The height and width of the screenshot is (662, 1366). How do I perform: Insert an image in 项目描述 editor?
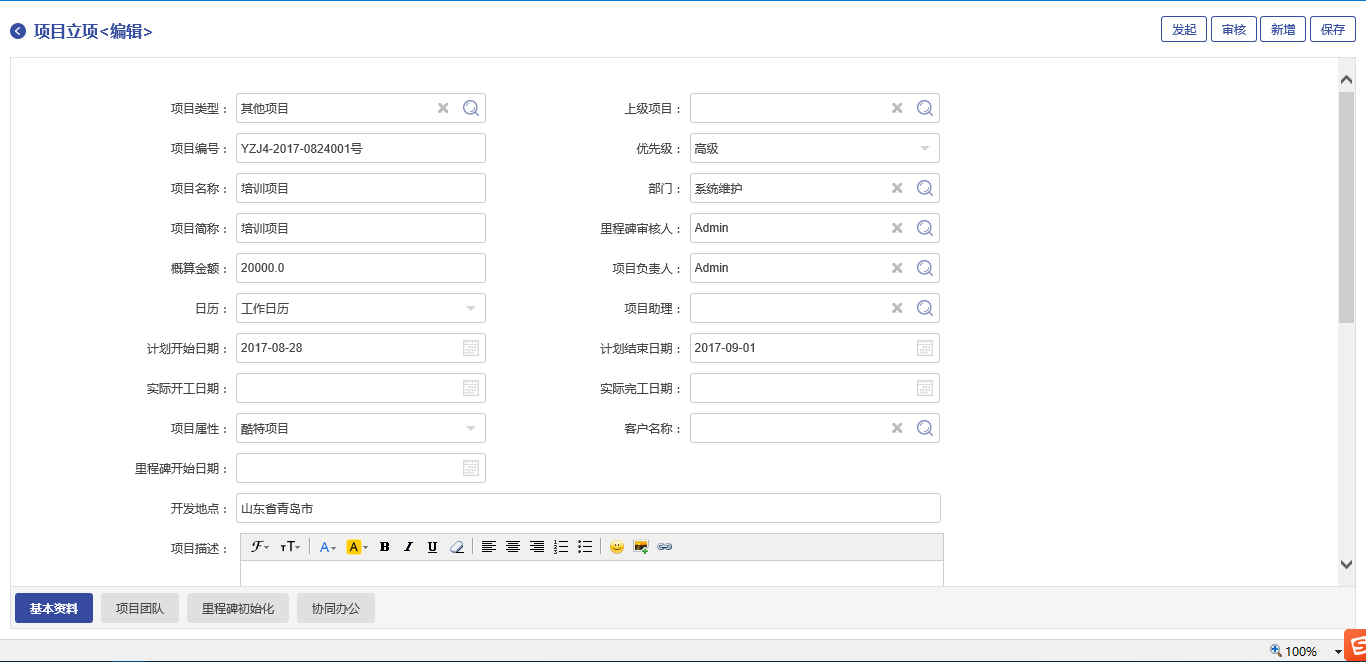641,547
